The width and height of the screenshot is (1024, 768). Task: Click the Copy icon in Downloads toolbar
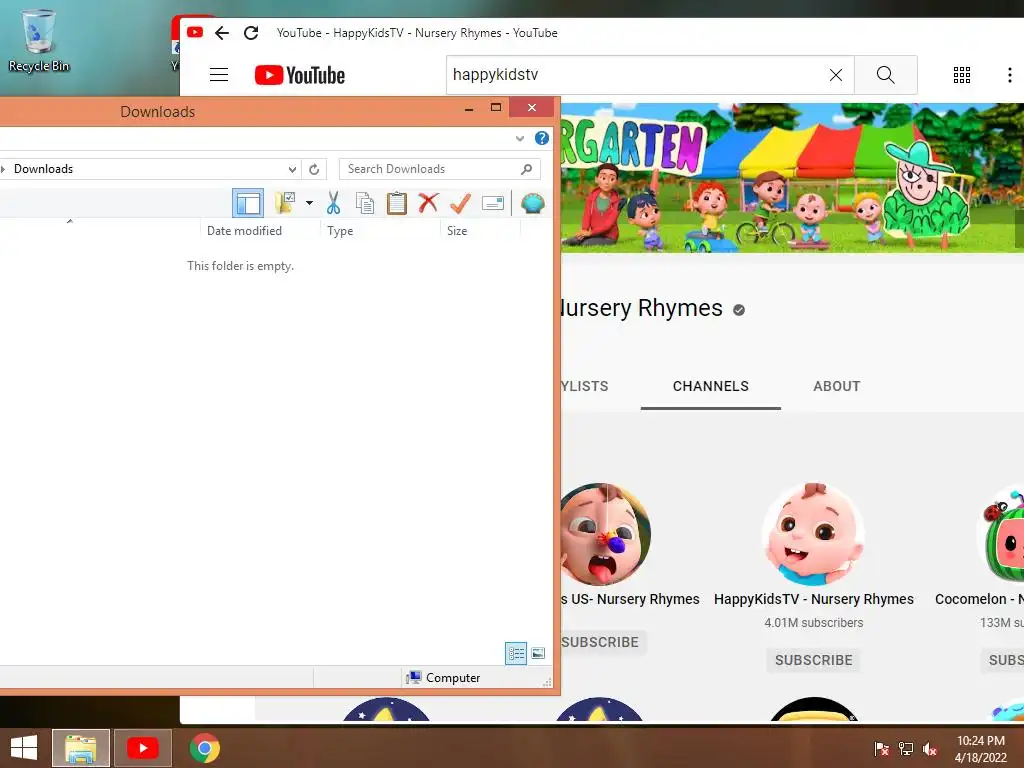click(x=365, y=203)
